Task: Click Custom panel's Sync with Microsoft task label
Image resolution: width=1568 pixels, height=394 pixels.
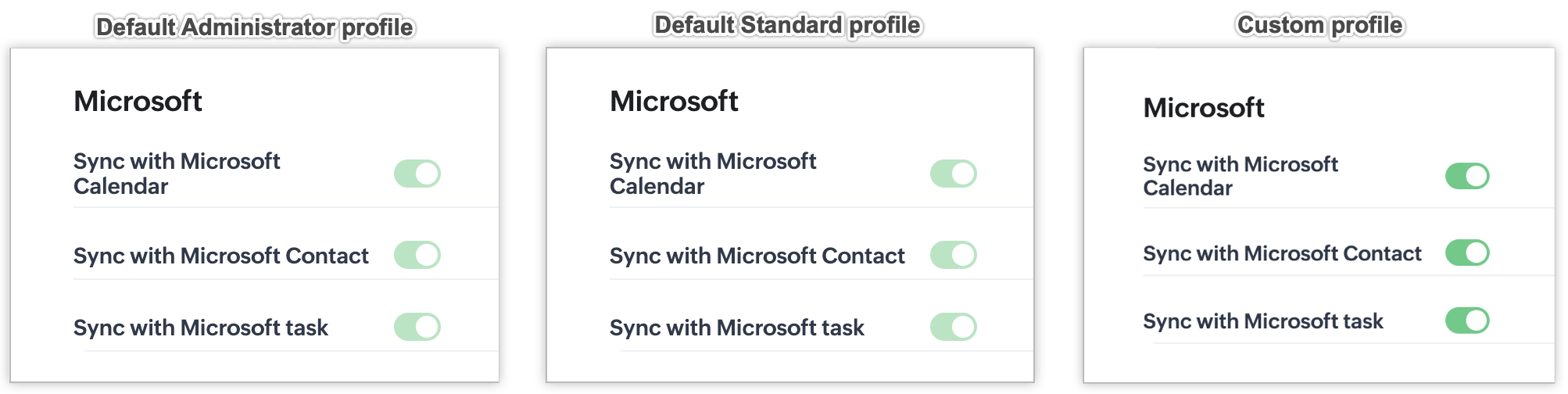Action: (x=1262, y=321)
